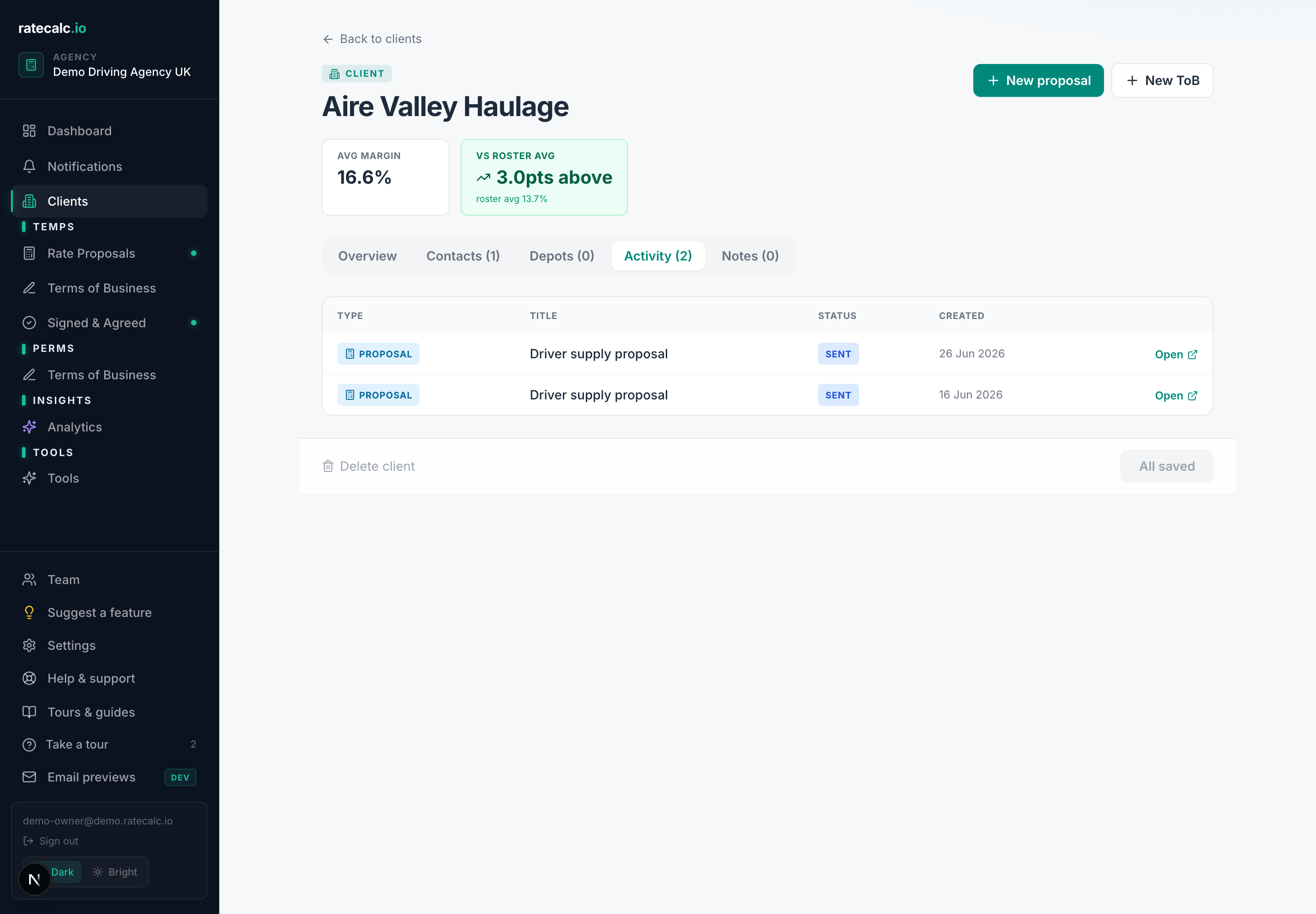Open the Depots (0) tab
1316x914 pixels.
562,256
